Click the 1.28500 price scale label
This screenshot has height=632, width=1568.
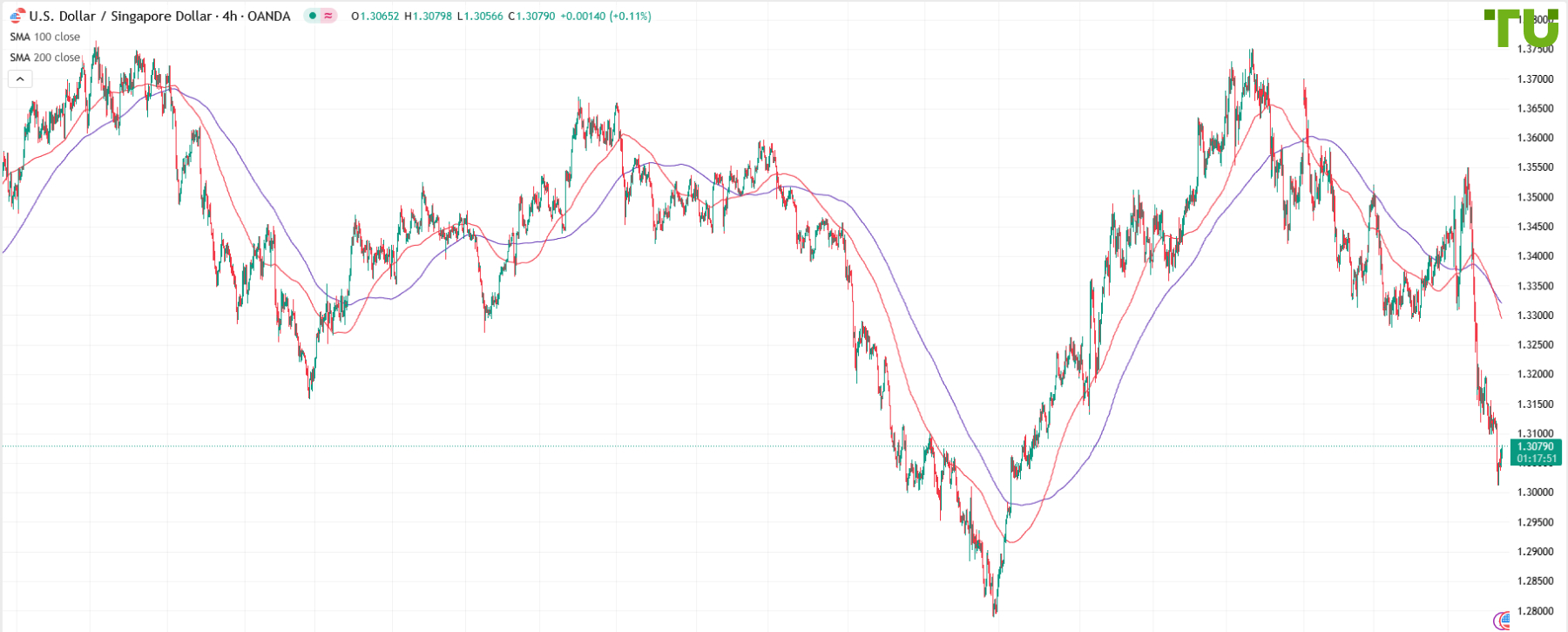point(1535,581)
